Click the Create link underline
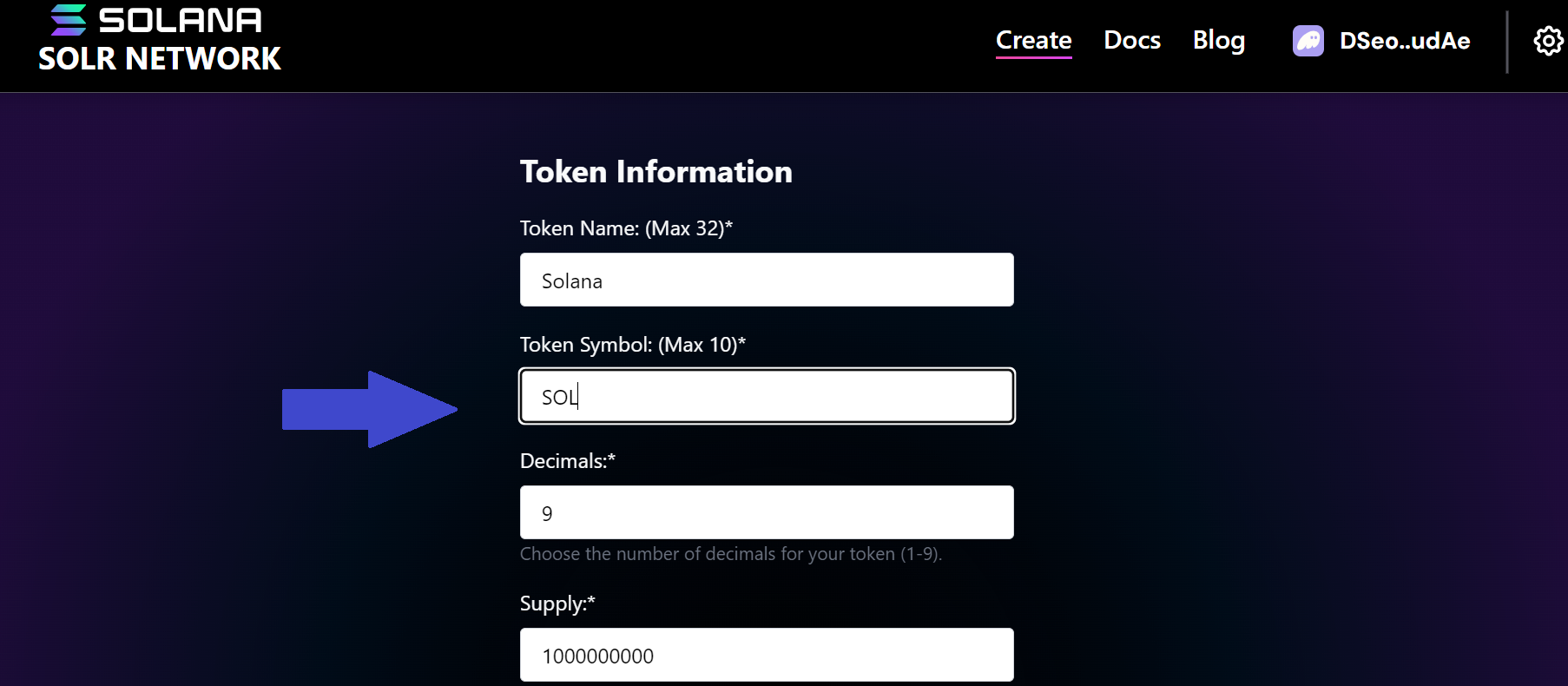The height and width of the screenshot is (686, 1568). [1033, 59]
